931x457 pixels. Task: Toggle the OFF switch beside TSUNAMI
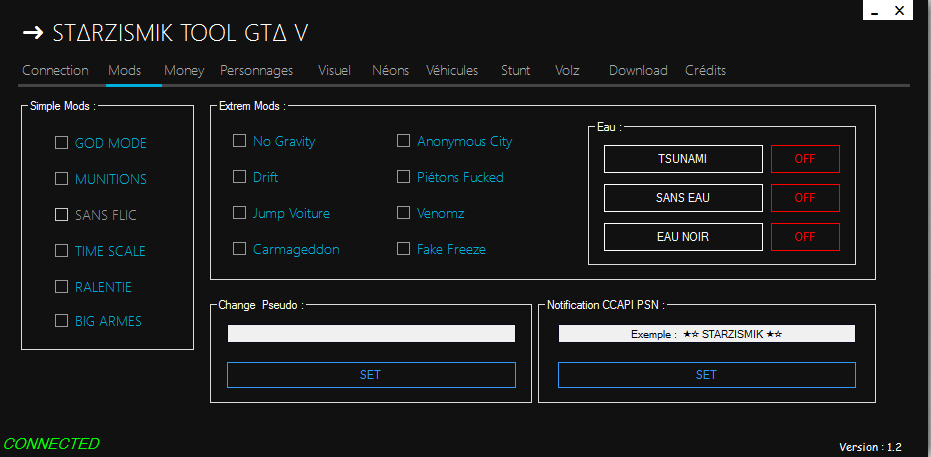pos(805,159)
